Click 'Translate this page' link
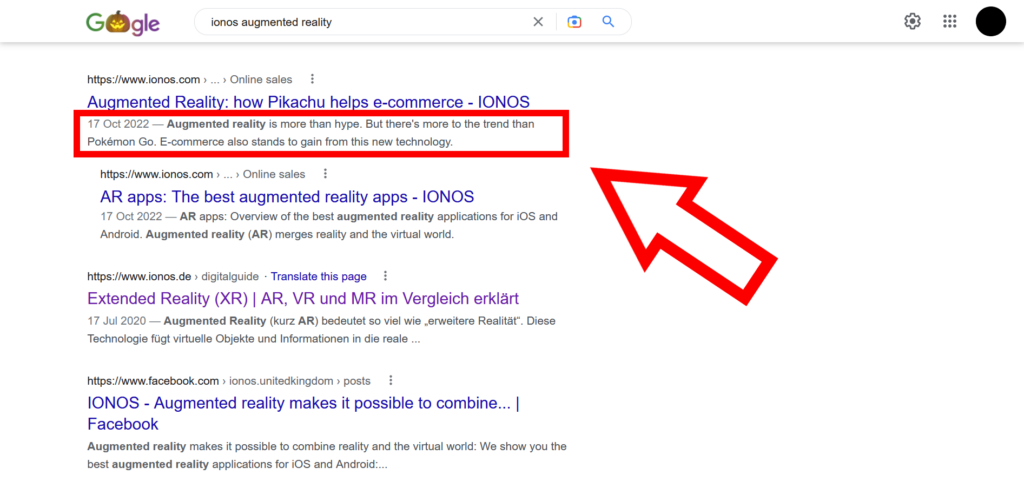The image size is (1024, 481). [319, 276]
